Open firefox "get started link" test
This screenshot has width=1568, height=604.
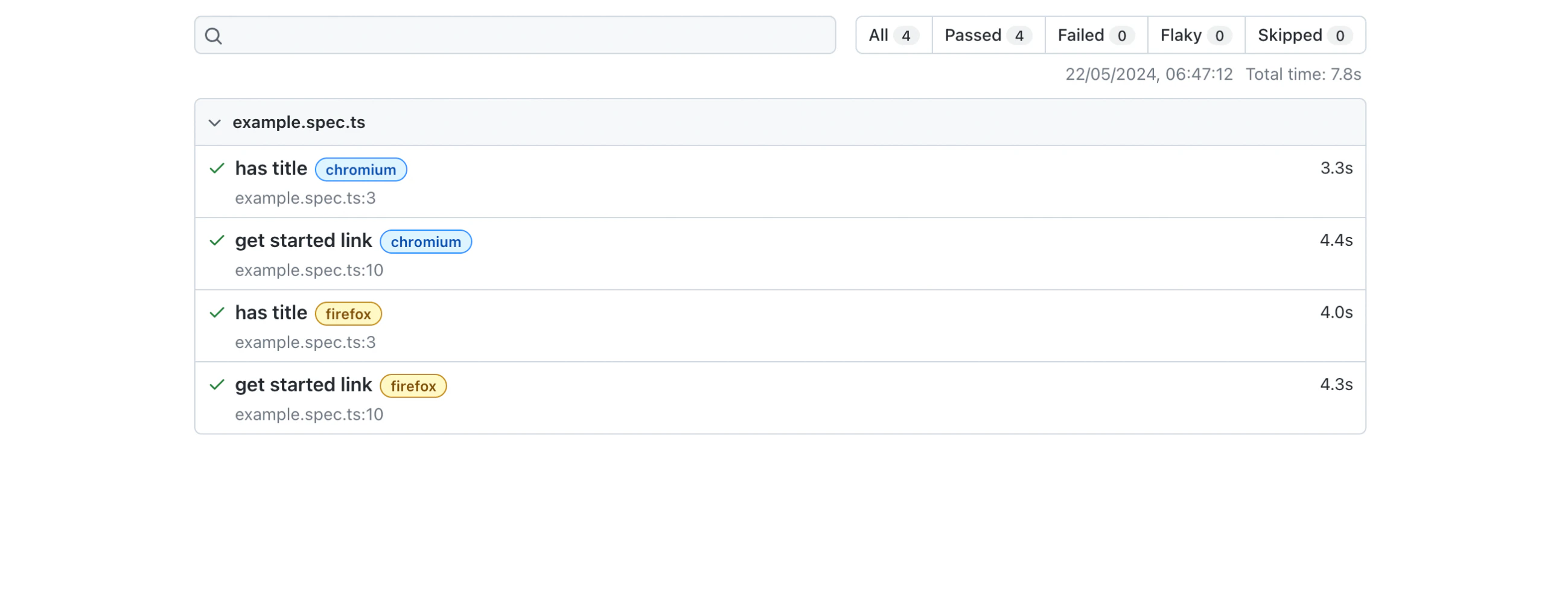[x=303, y=385]
